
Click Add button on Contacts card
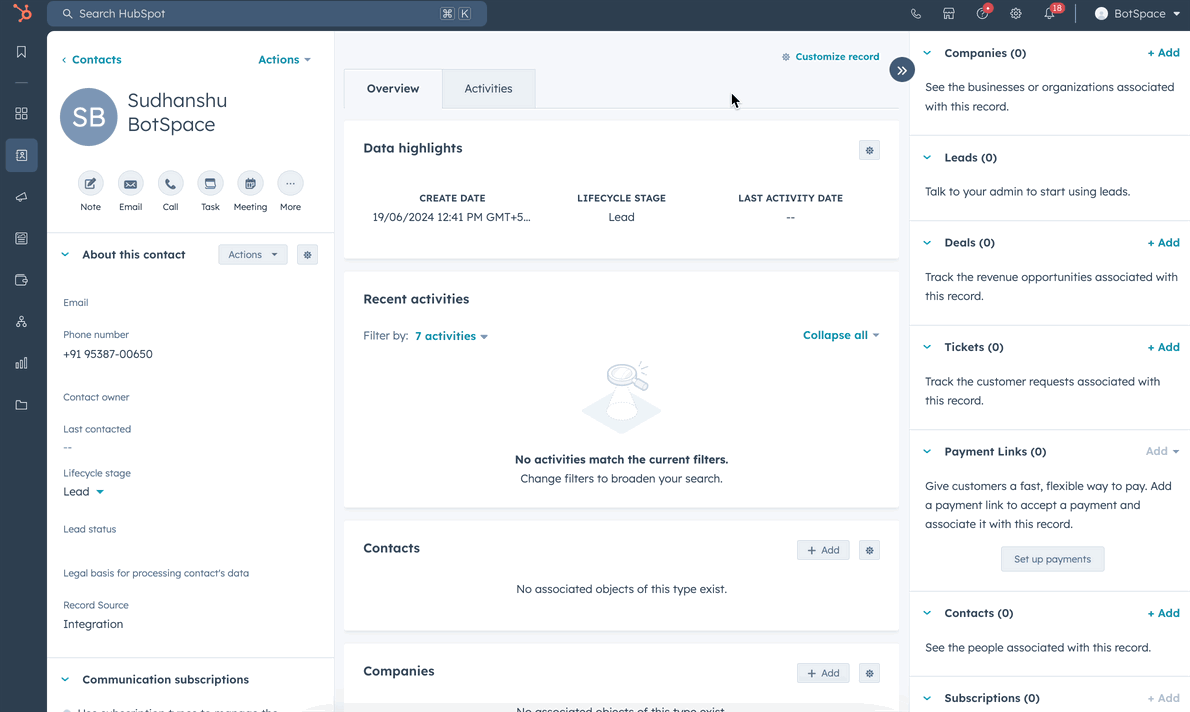click(x=823, y=550)
